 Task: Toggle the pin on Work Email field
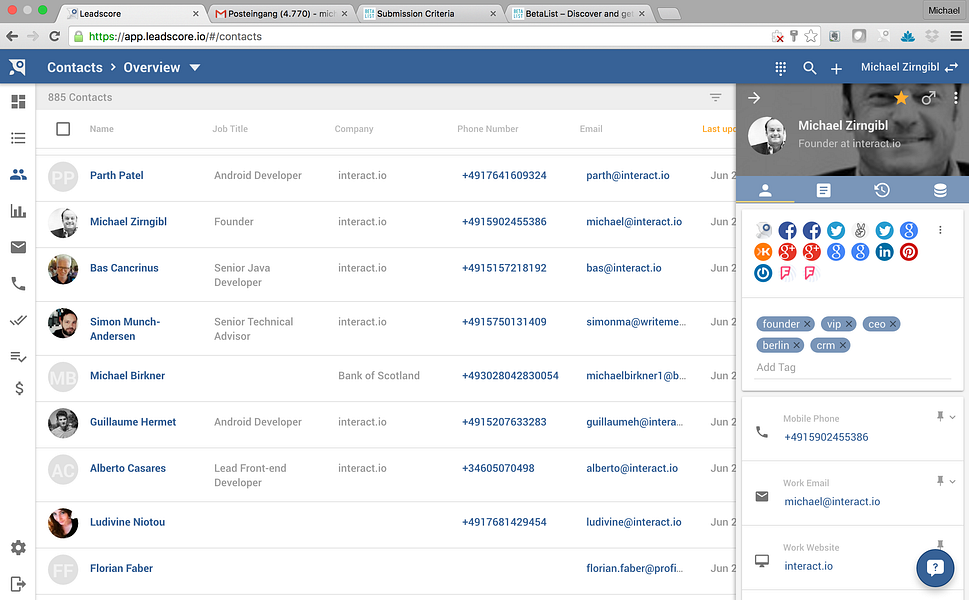pyautogui.click(x=940, y=481)
